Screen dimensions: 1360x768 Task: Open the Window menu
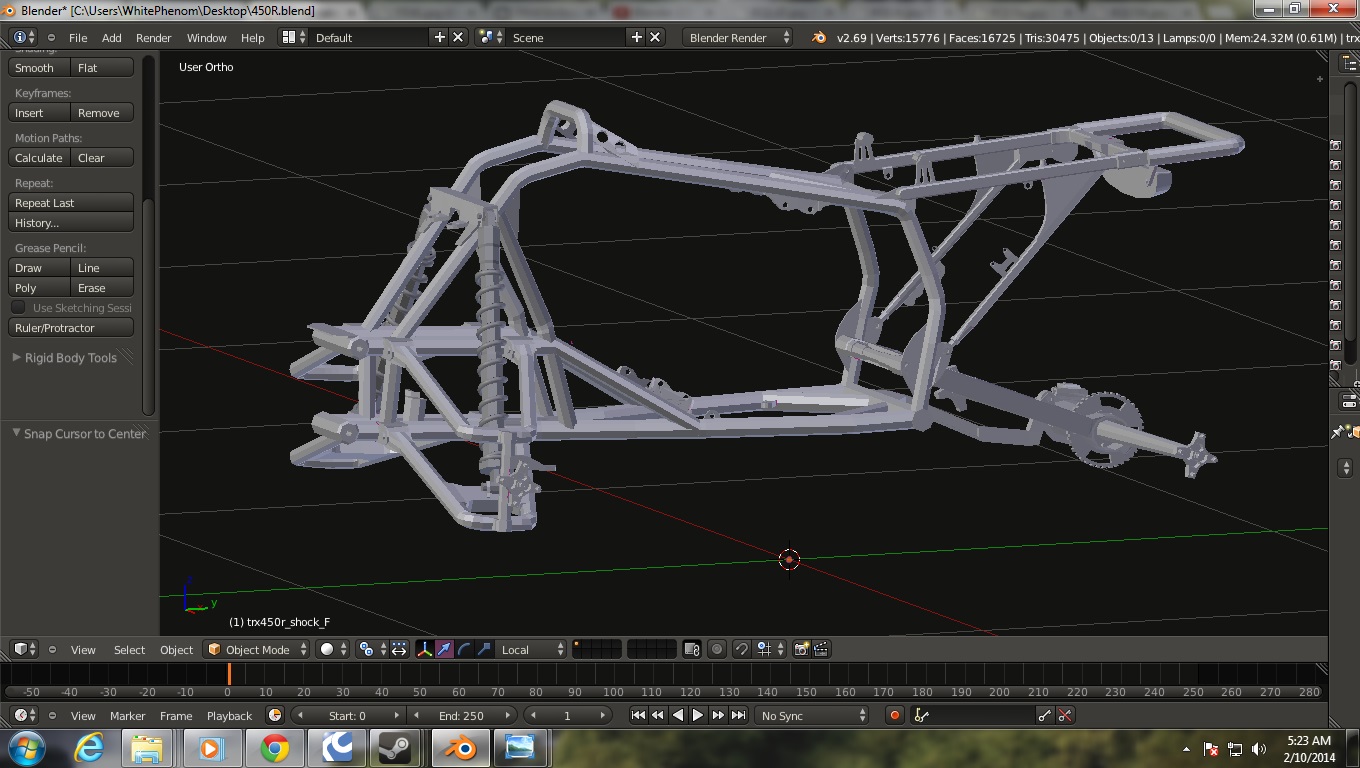pyautogui.click(x=207, y=38)
